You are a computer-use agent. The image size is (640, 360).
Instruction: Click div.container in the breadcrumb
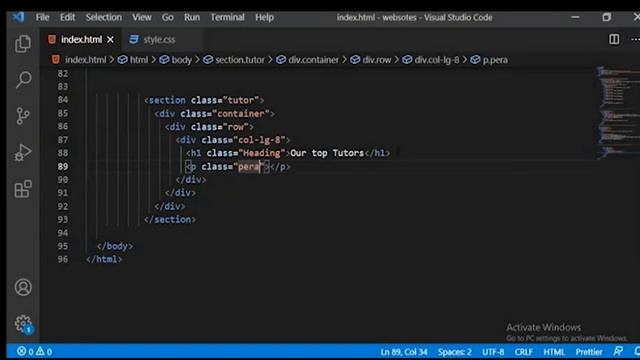coord(313,60)
